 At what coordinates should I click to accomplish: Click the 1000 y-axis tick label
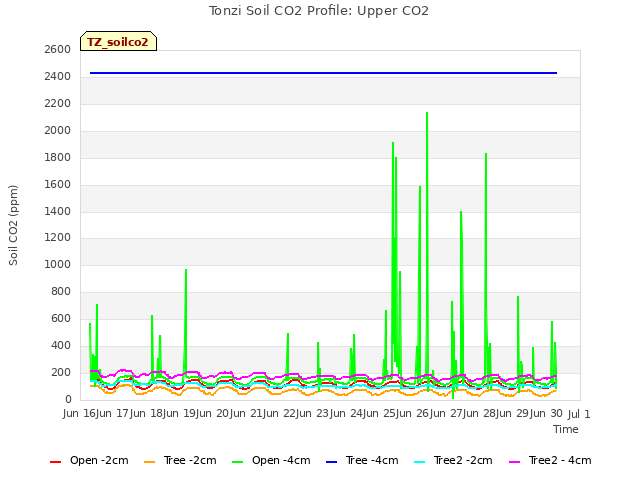tap(58, 264)
